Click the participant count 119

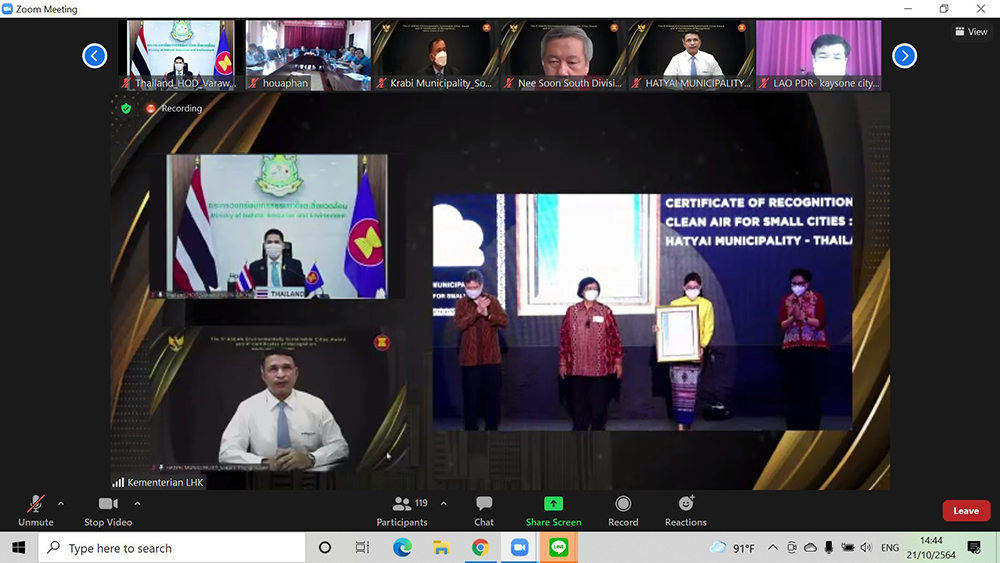(422, 503)
